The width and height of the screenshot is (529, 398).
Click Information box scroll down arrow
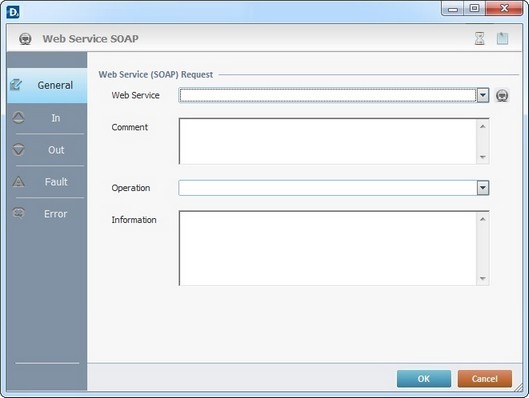pos(483,278)
